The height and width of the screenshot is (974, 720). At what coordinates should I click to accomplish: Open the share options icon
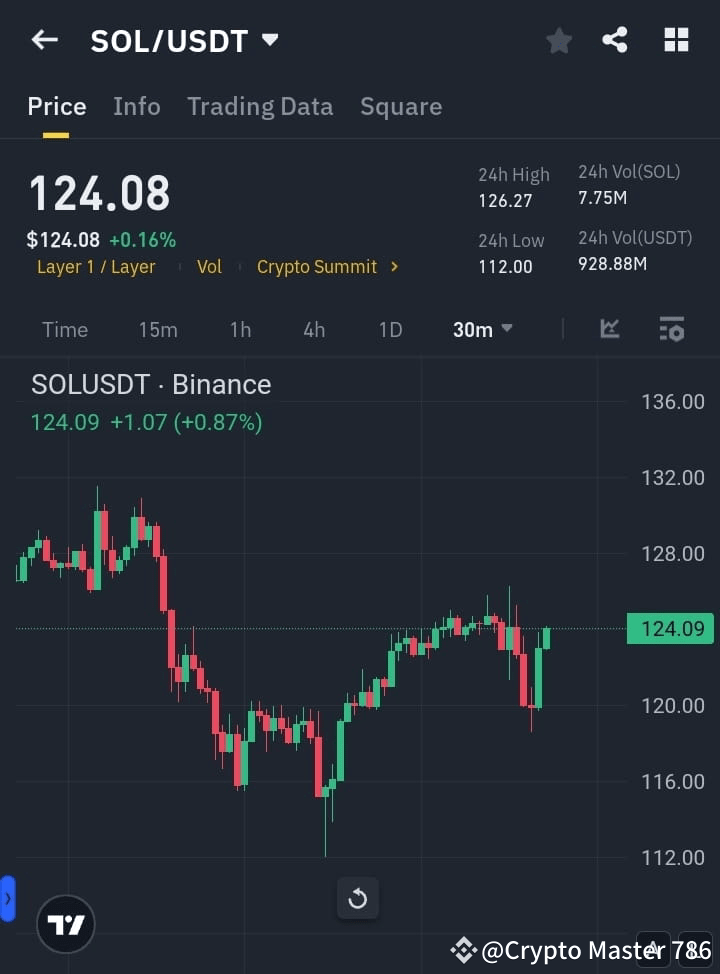point(615,40)
